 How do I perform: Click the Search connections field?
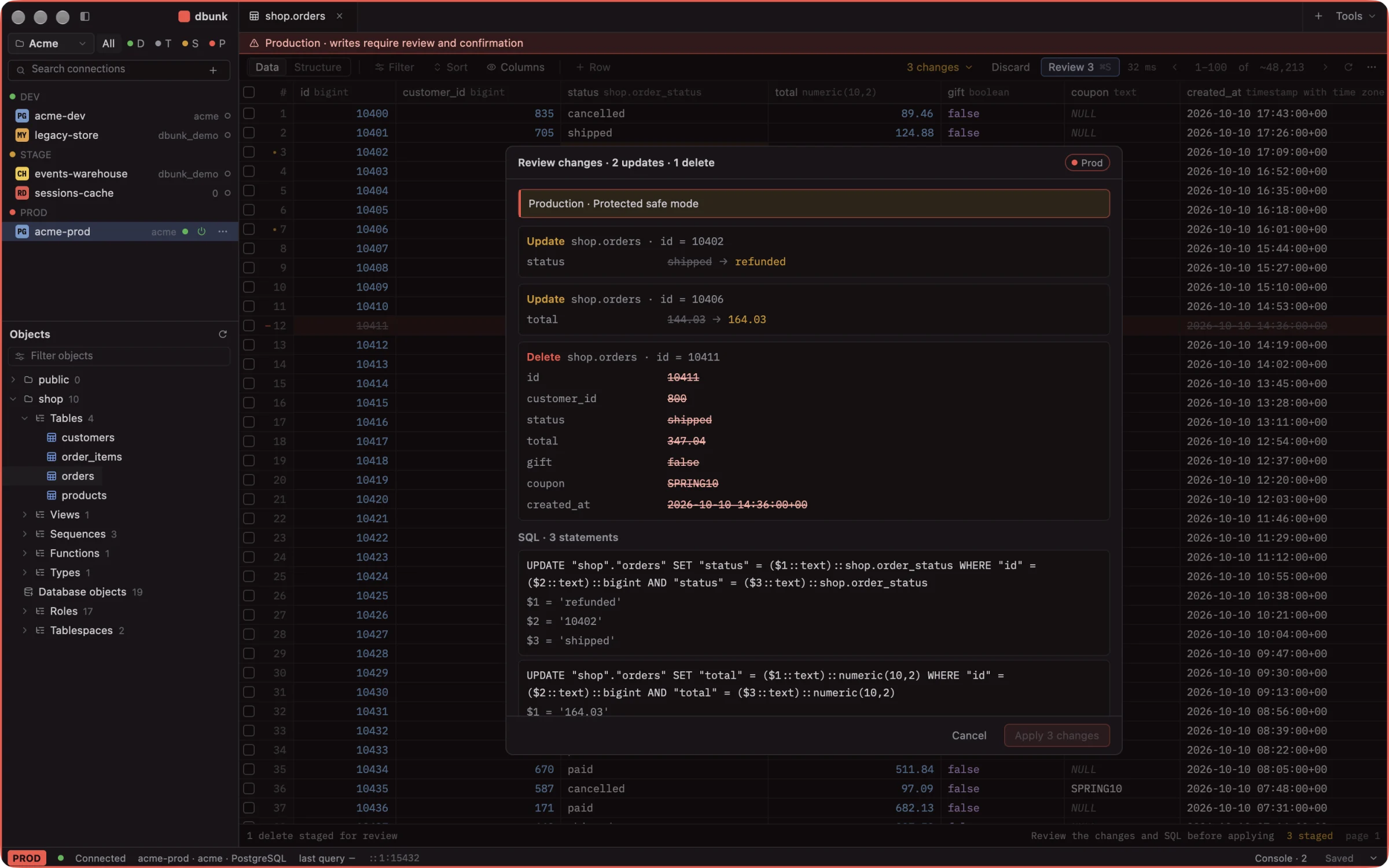(x=119, y=69)
